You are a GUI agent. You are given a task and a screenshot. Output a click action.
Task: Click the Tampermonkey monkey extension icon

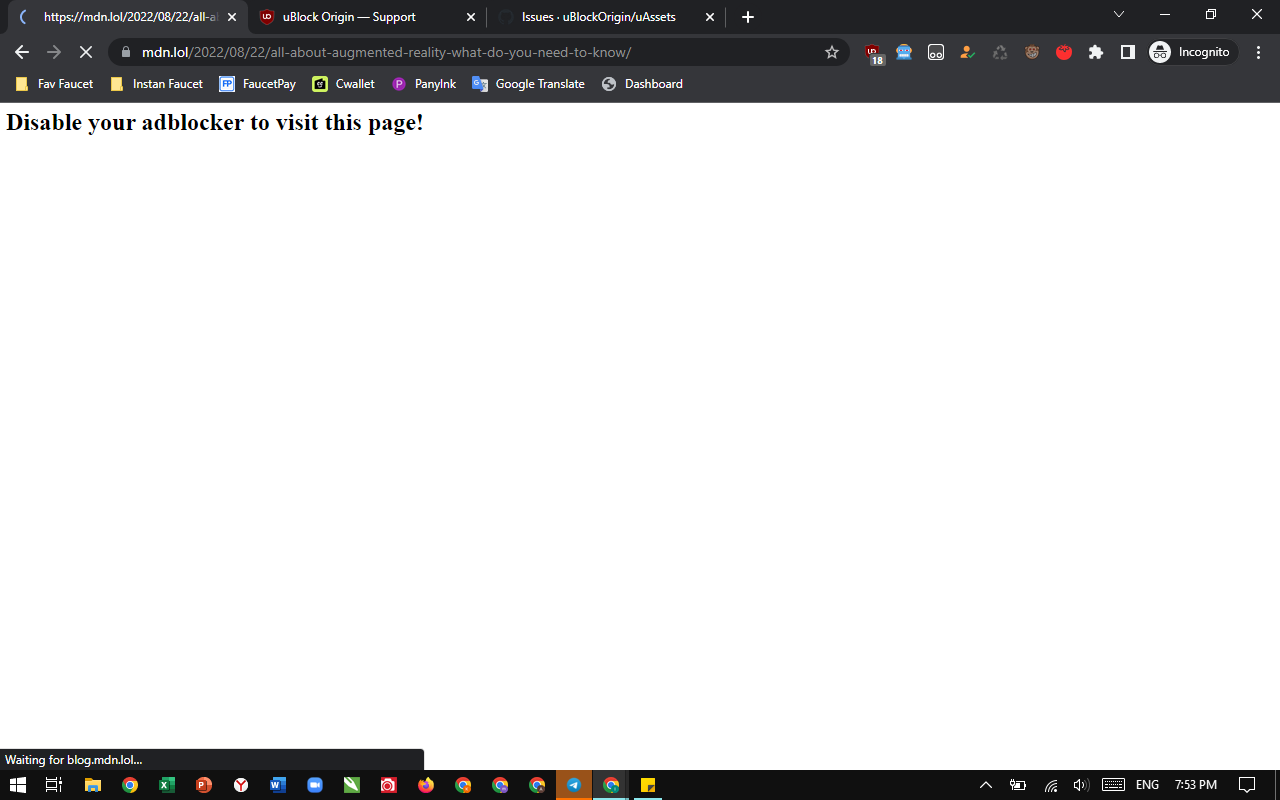(x=1031, y=52)
